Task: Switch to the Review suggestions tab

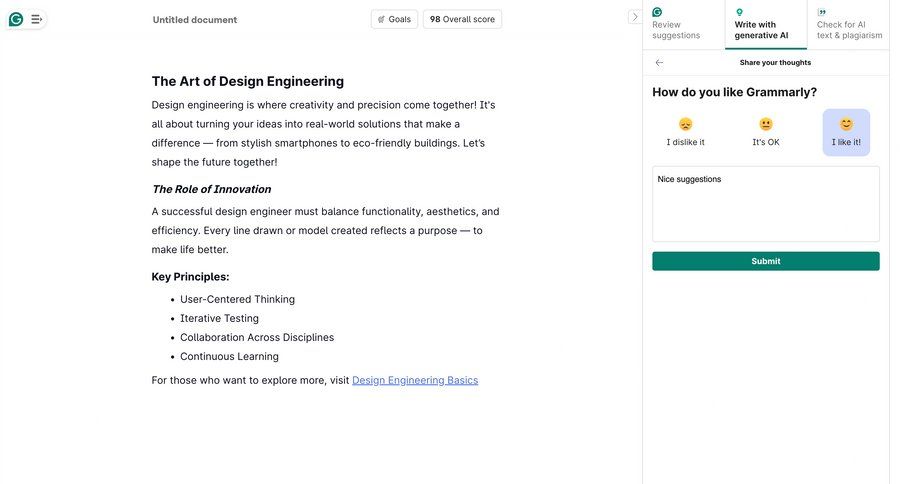Action: pyautogui.click(x=684, y=25)
